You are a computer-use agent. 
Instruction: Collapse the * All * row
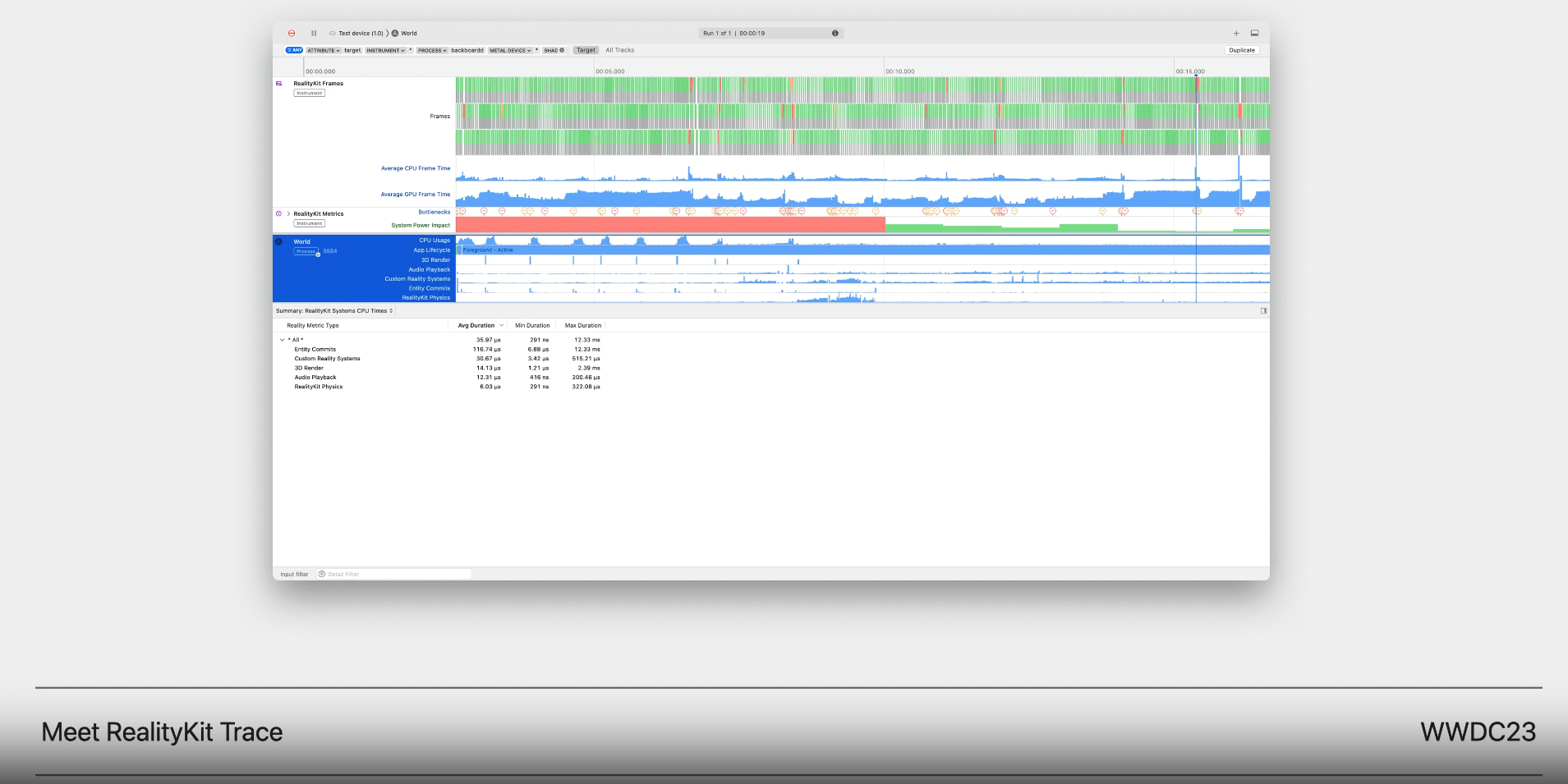click(x=282, y=340)
